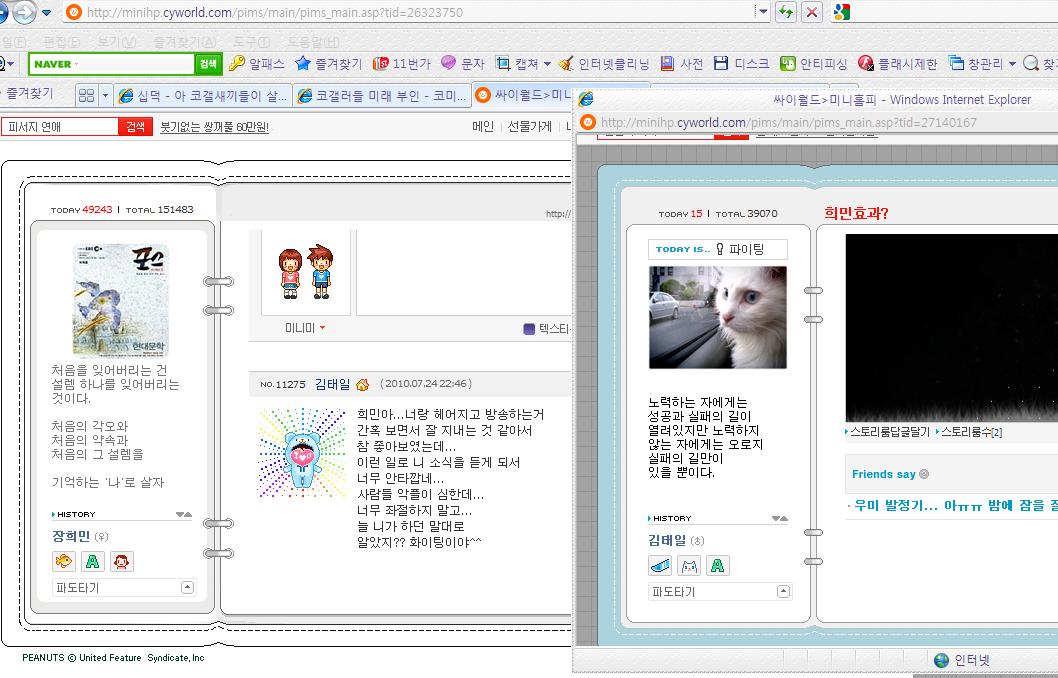Click the white cat profile photo
The width and height of the screenshot is (1058, 678).
(717, 317)
